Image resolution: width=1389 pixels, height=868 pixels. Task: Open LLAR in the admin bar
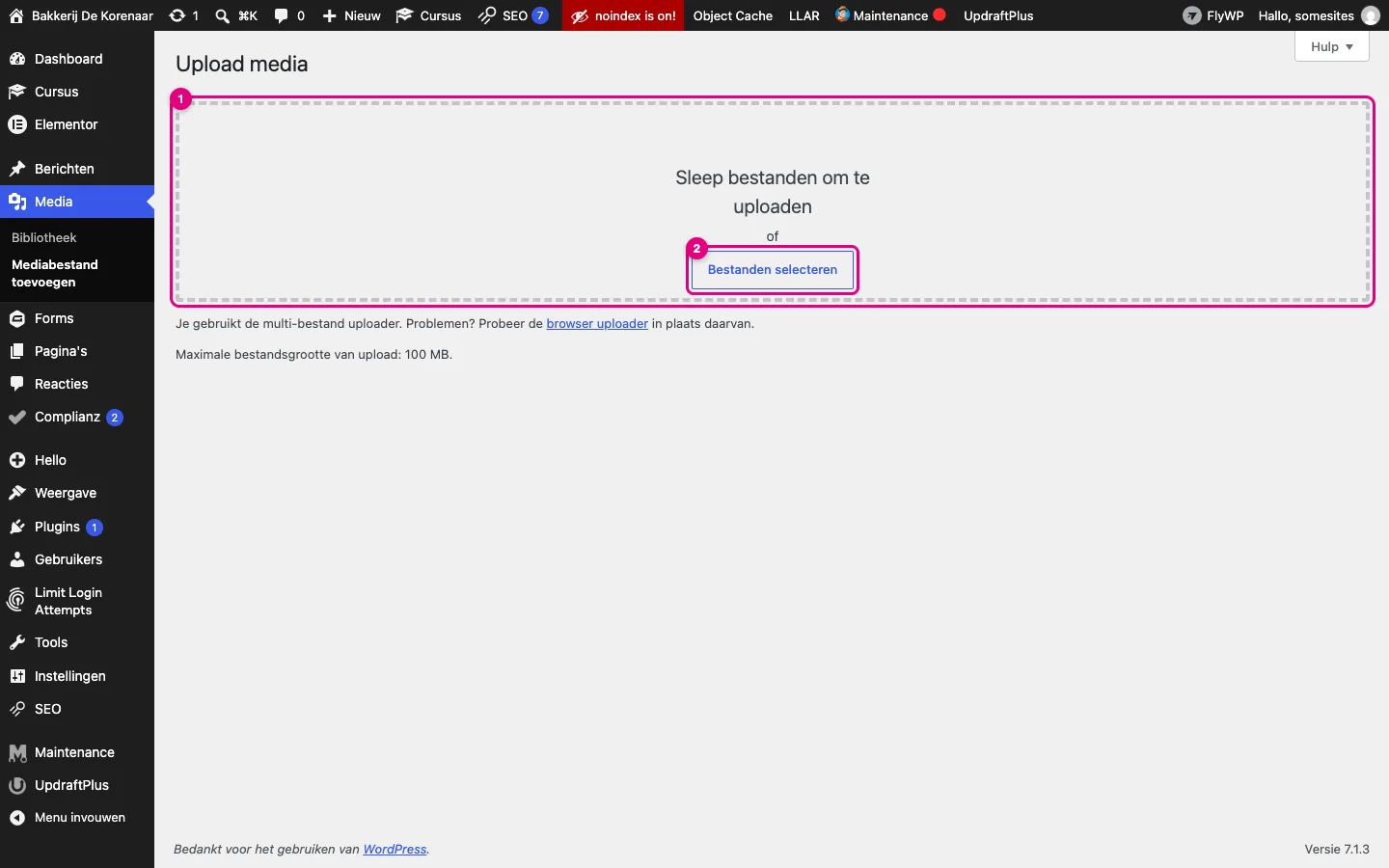click(x=803, y=15)
